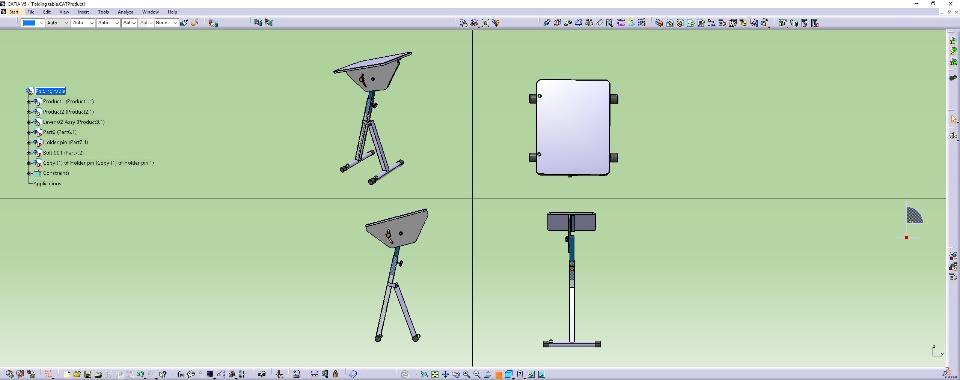Open the Edit menu
Viewport: 960px width, 380px height.
(47, 12)
